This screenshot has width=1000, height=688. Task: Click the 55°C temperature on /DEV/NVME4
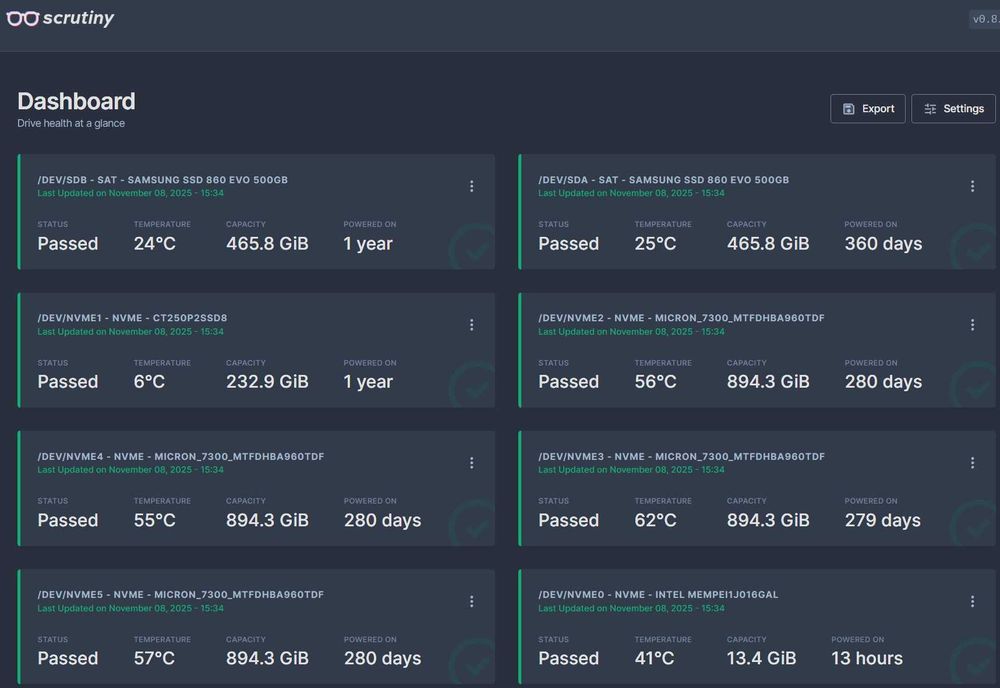(x=154, y=520)
